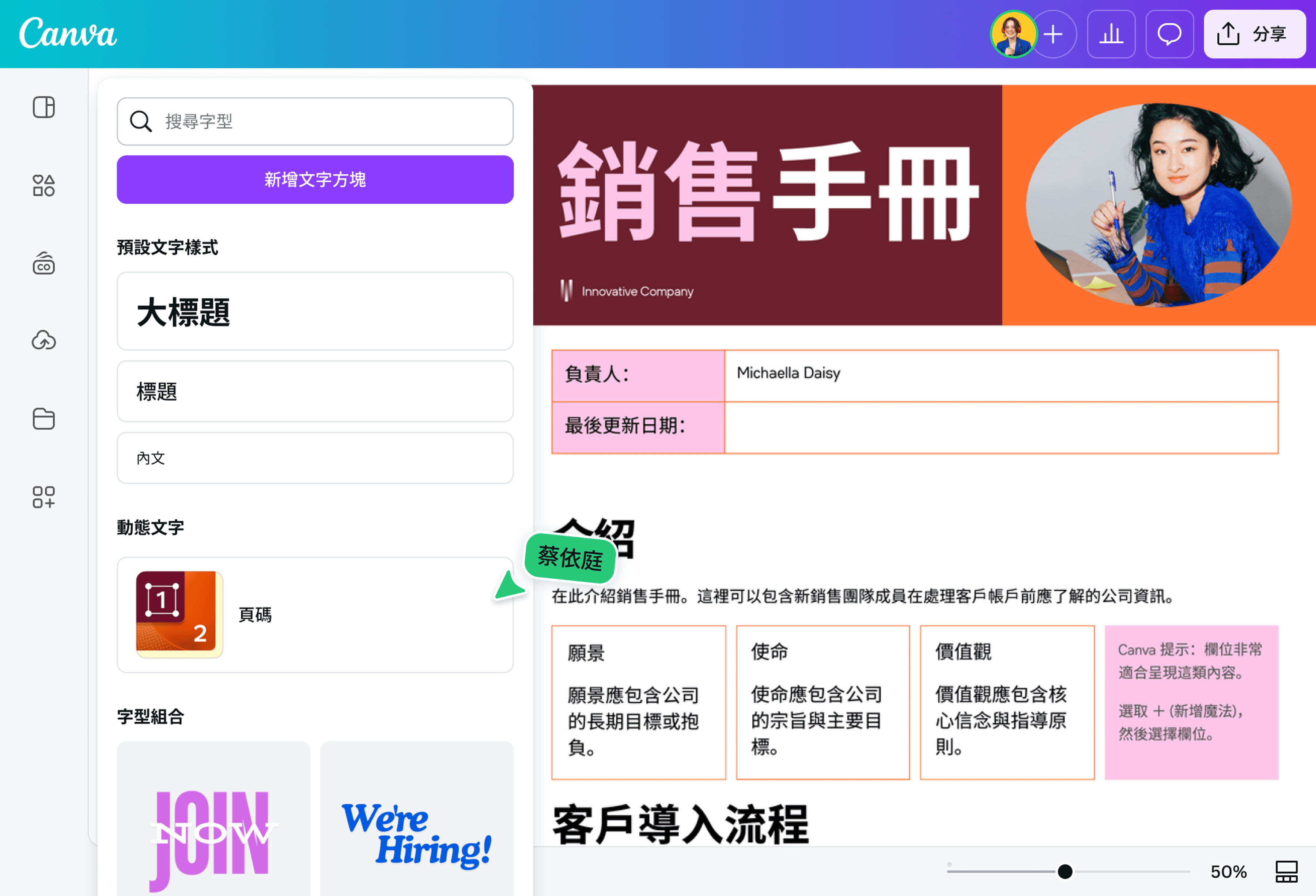Click the magnifier icon in font search
The width and height of the screenshot is (1316, 896).
coord(140,121)
